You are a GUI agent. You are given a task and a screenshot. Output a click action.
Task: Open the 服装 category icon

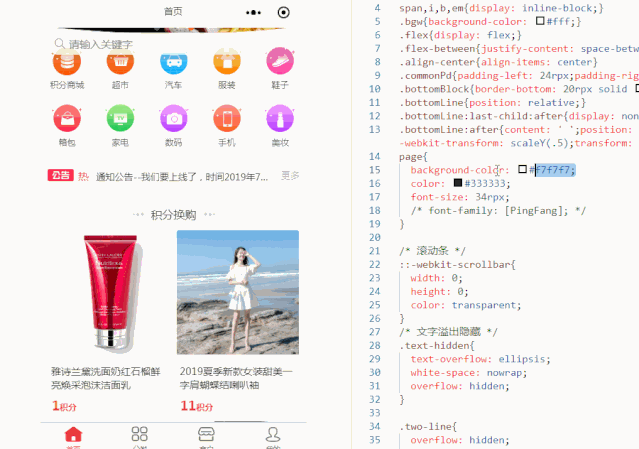pyautogui.click(x=227, y=62)
